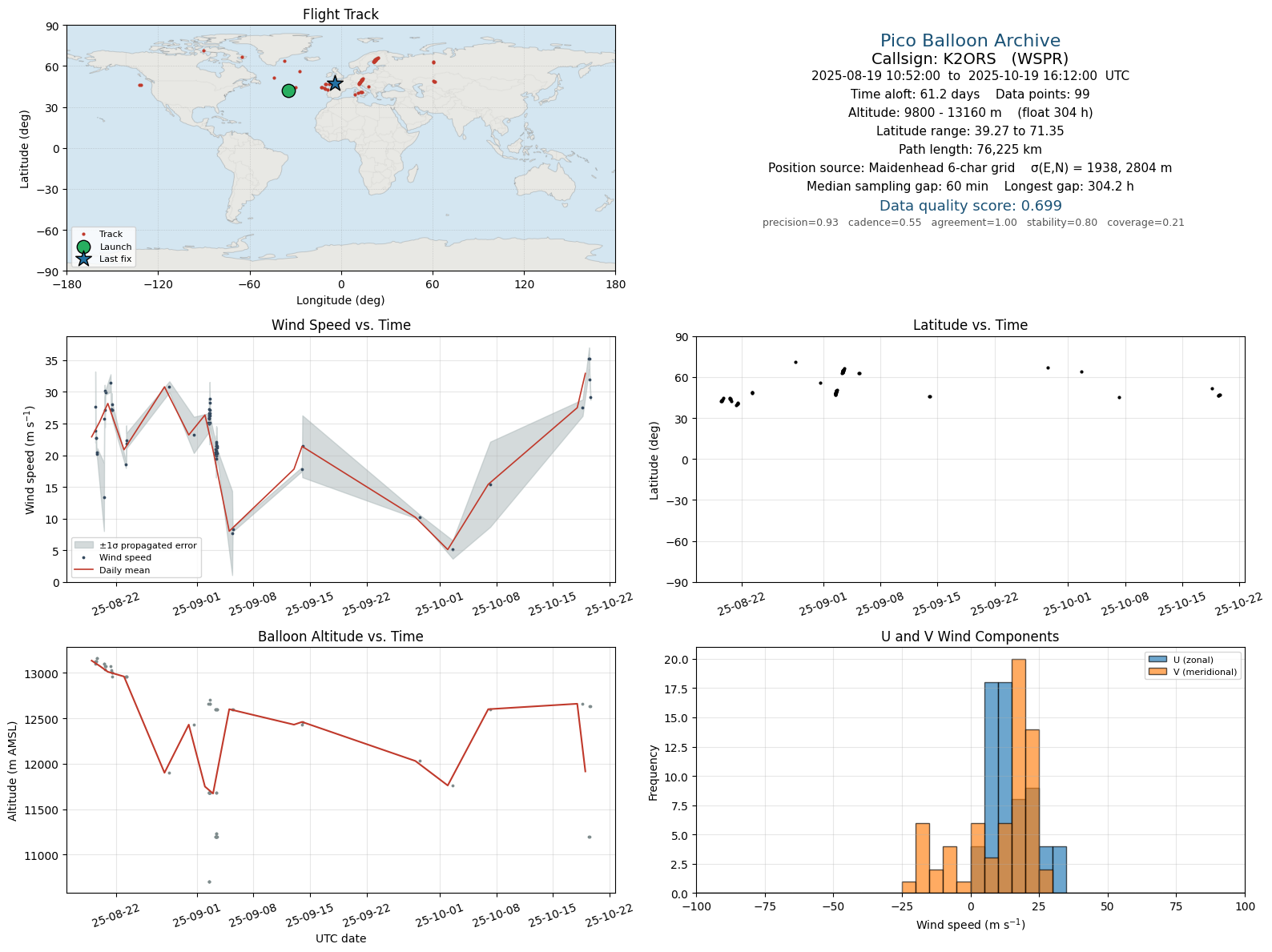The width and height of the screenshot is (1272, 952).
Task: Pick the gray ±1σ propagated error legend swatch
Action: (83, 545)
